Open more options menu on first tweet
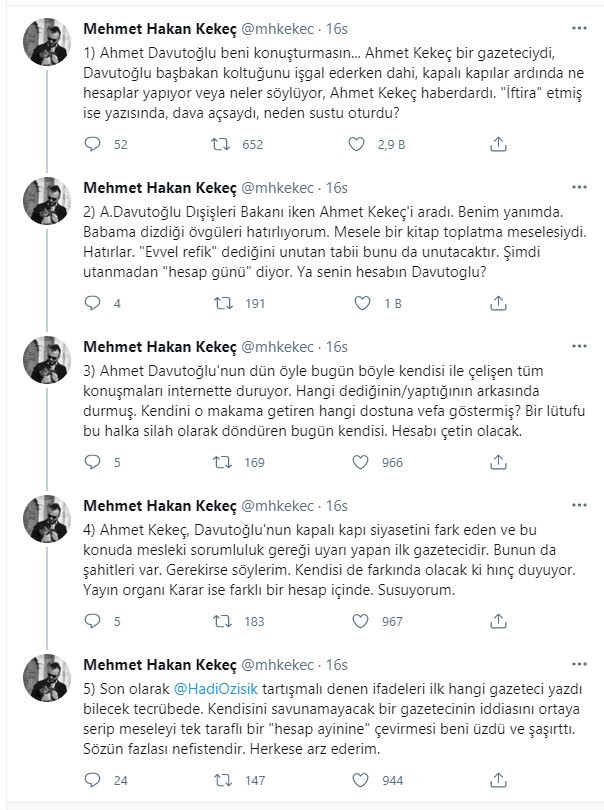604x810 pixels. pos(579,28)
